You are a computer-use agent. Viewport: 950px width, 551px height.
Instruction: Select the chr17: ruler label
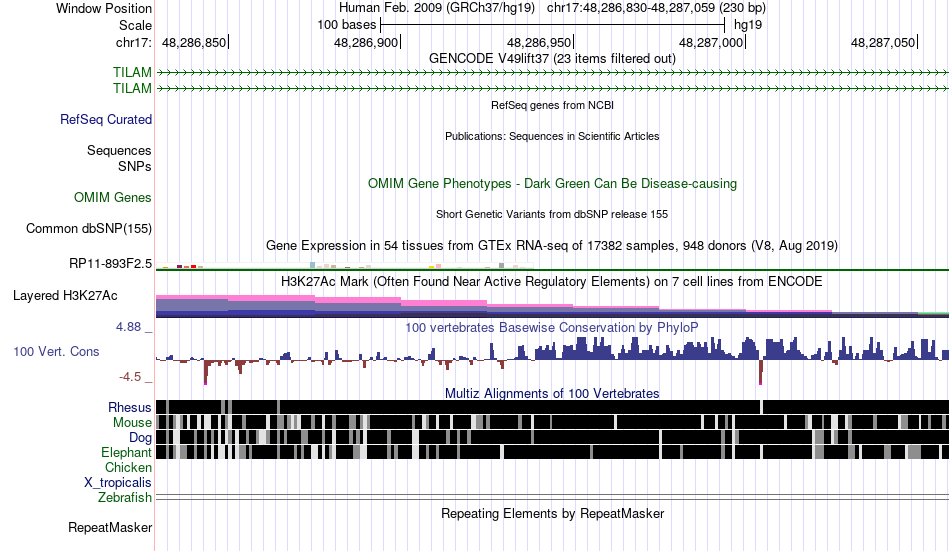[134, 42]
